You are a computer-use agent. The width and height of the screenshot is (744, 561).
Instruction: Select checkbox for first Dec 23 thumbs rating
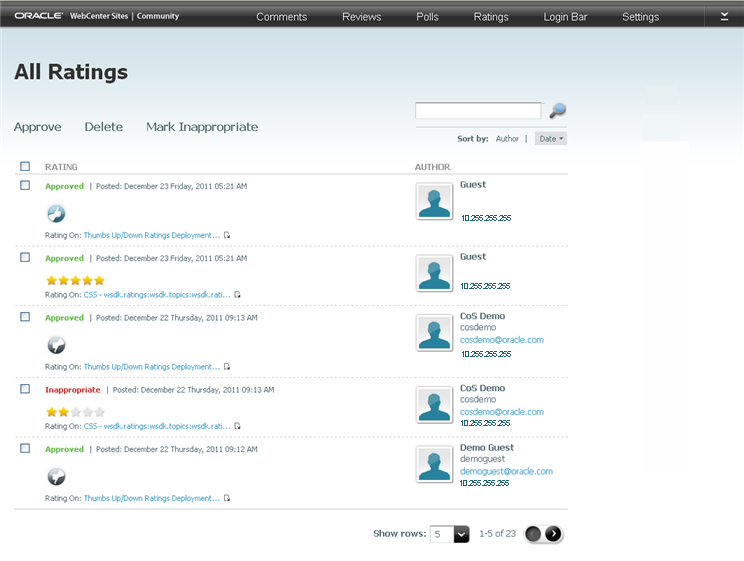25,185
